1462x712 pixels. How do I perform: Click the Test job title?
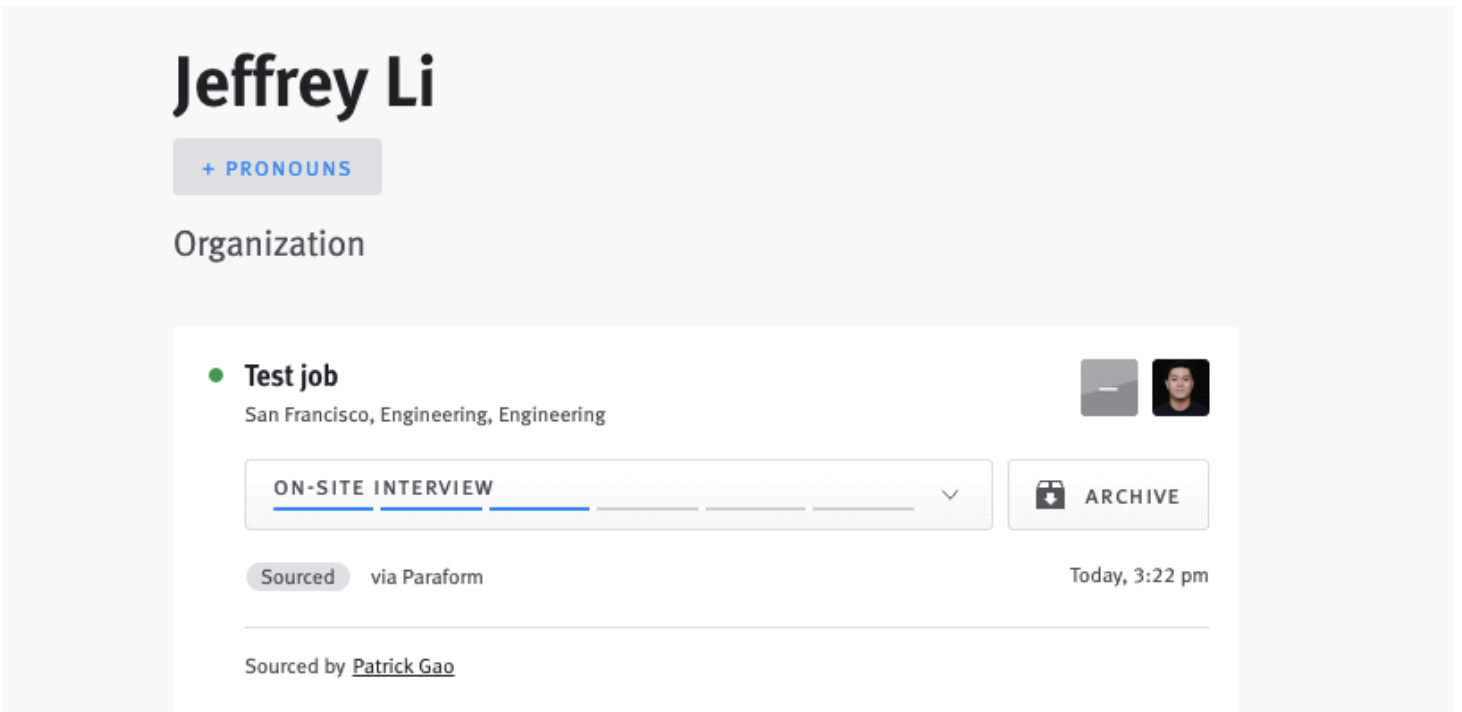coord(290,375)
